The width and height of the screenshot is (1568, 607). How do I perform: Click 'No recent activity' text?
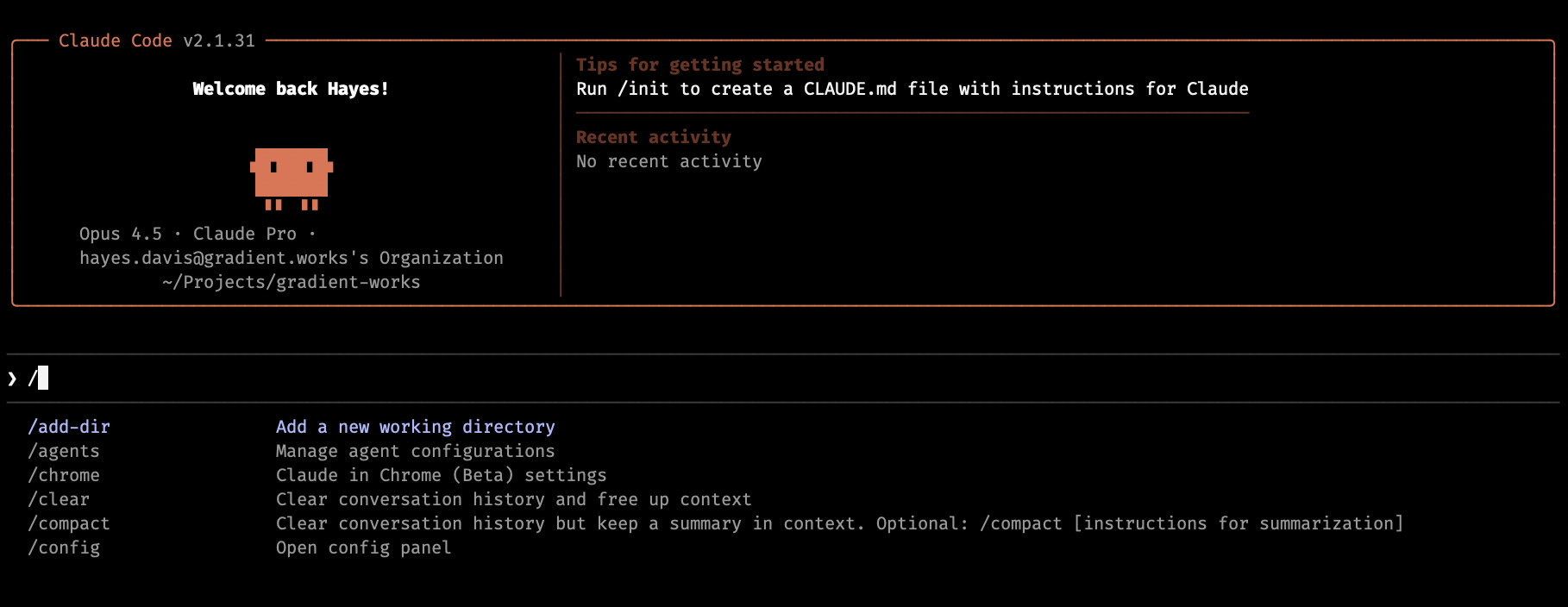[669, 161]
